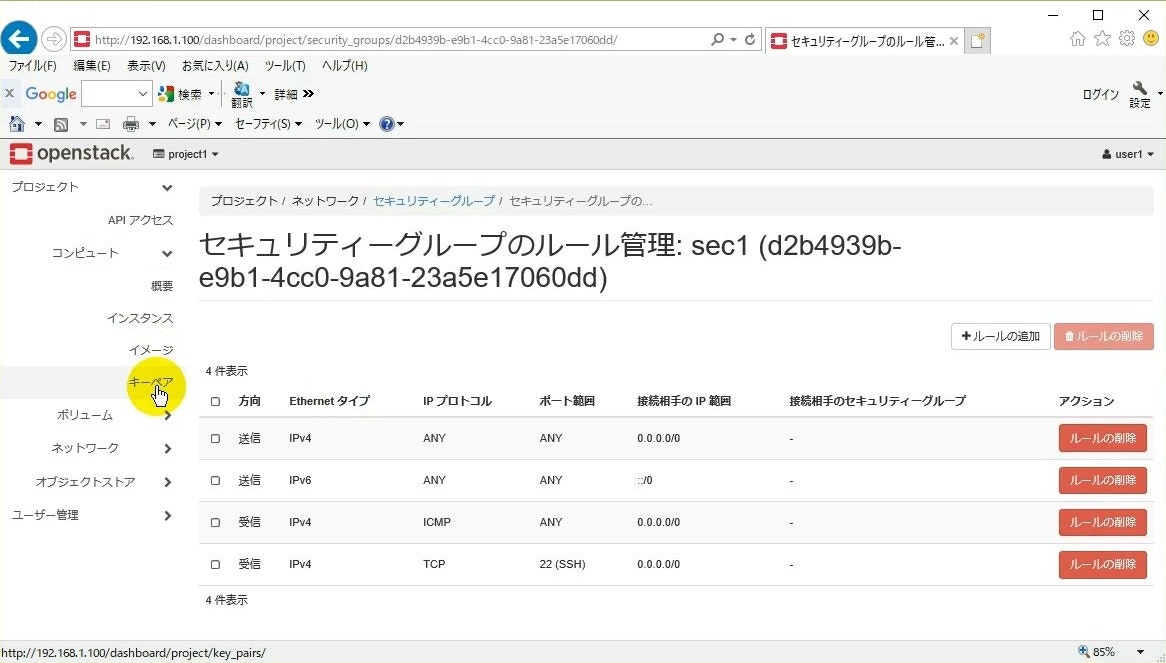The image size is (1166, 663).
Task: Go back with the browser back arrow
Action: [x=19, y=39]
